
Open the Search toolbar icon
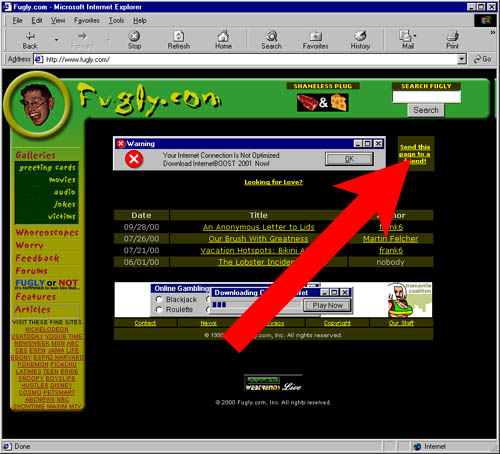272,40
